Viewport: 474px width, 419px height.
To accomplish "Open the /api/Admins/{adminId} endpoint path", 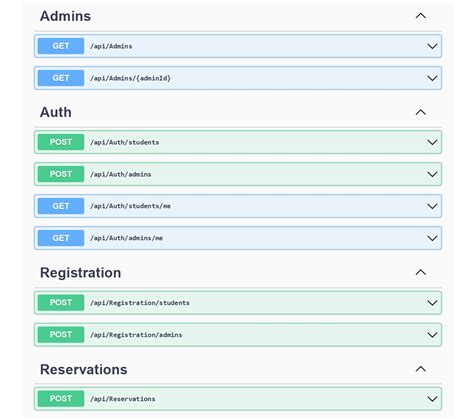I will coord(130,78).
